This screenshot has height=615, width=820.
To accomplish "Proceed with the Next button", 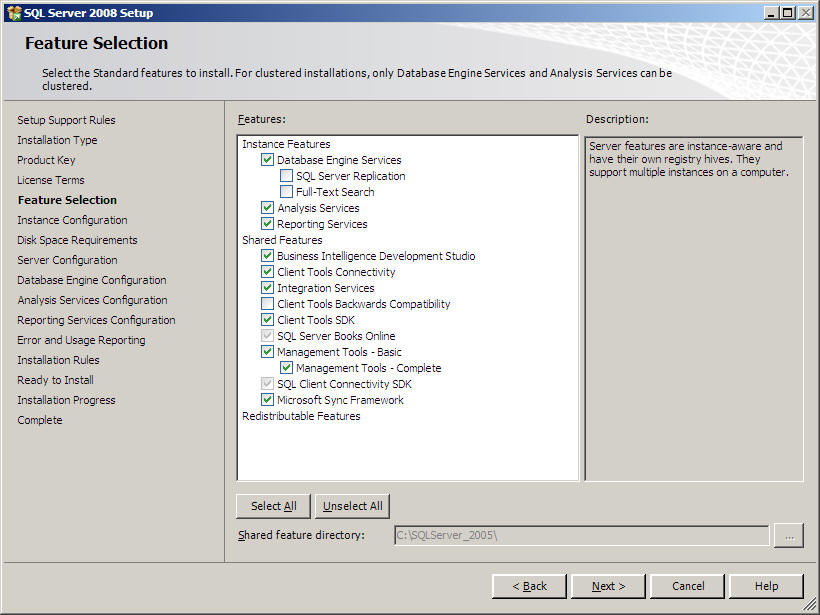I will (x=608, y=586).
